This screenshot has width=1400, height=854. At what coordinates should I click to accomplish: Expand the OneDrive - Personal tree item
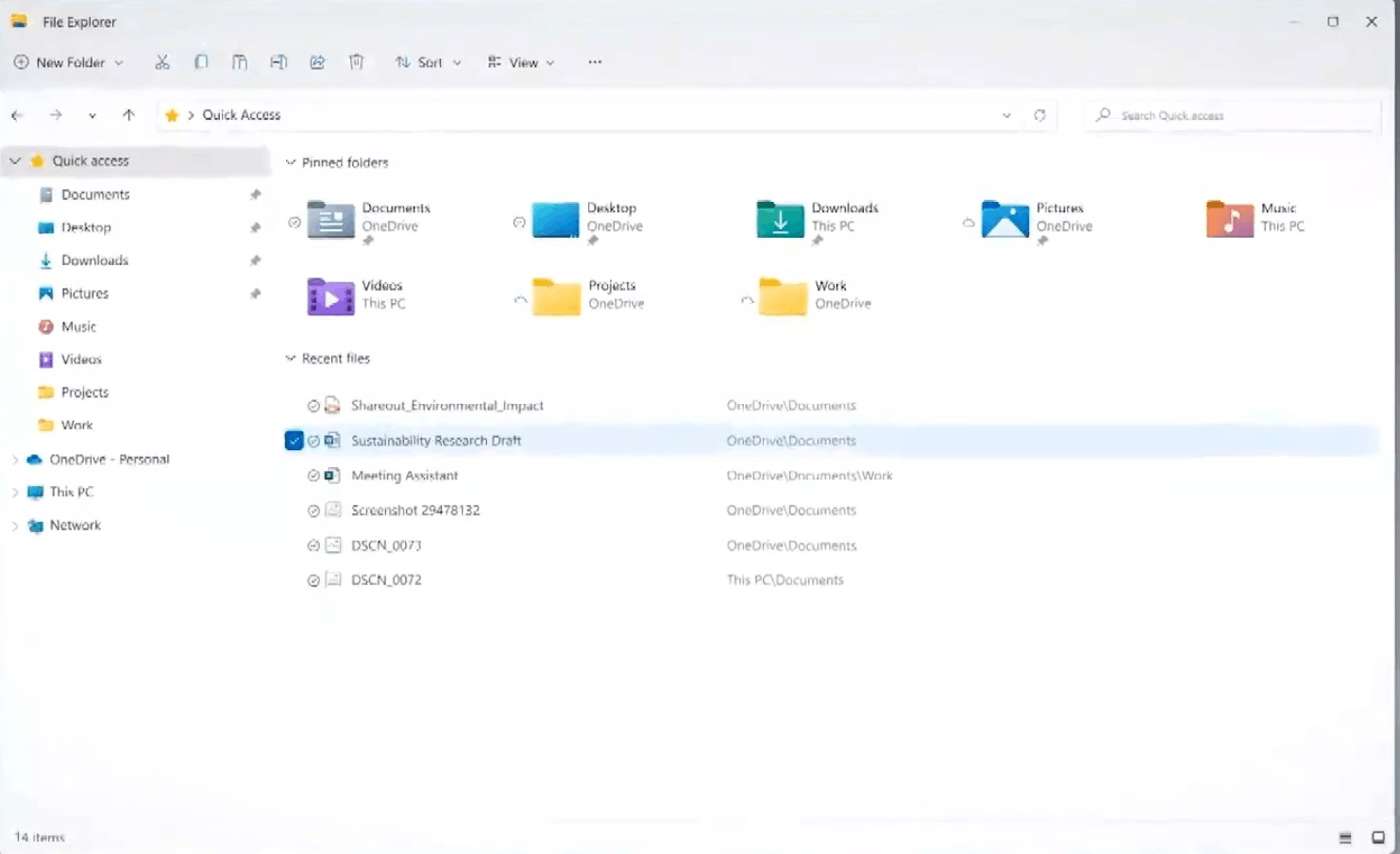click(15, 460)
